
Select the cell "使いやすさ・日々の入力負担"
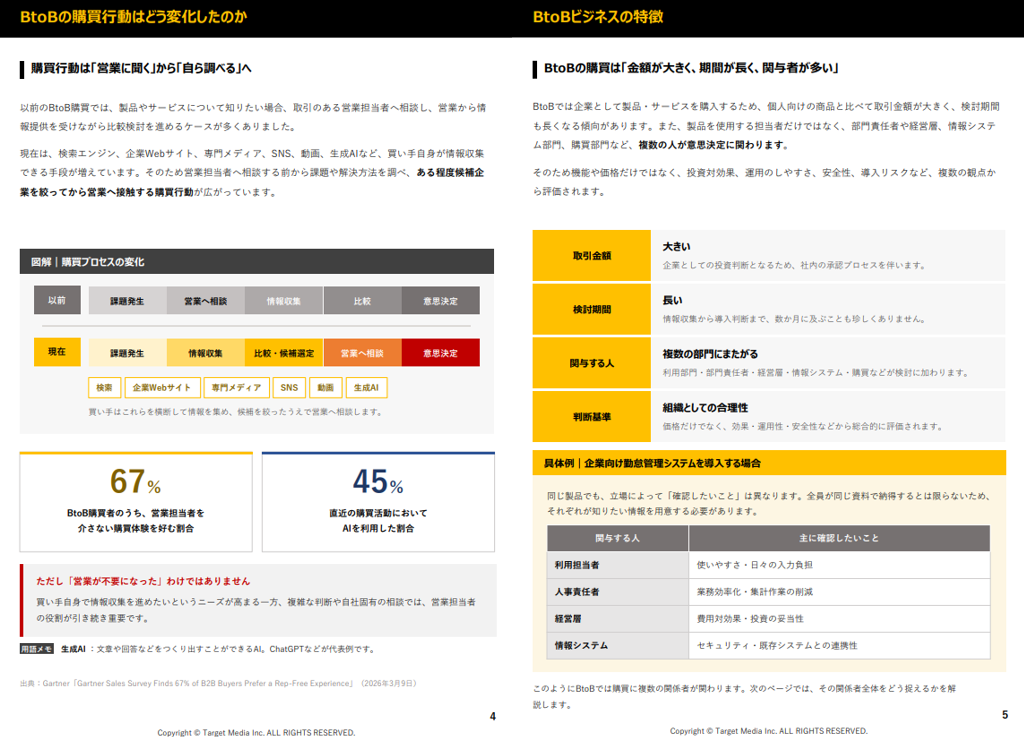839,565
